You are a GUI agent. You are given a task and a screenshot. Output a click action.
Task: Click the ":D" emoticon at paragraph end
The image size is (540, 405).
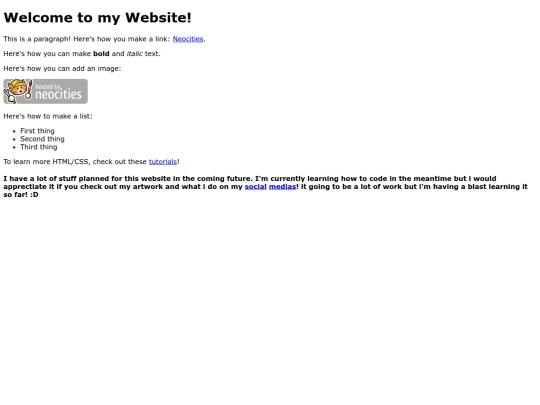coord(34,195)
